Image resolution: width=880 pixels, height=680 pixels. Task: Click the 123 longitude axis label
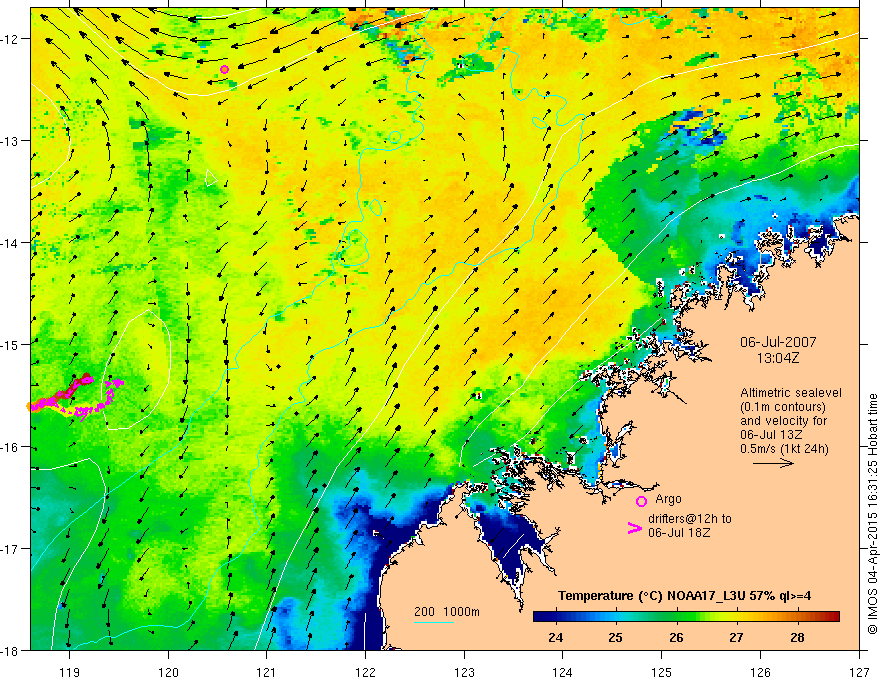pyautogui.click(x=464, y=672)
